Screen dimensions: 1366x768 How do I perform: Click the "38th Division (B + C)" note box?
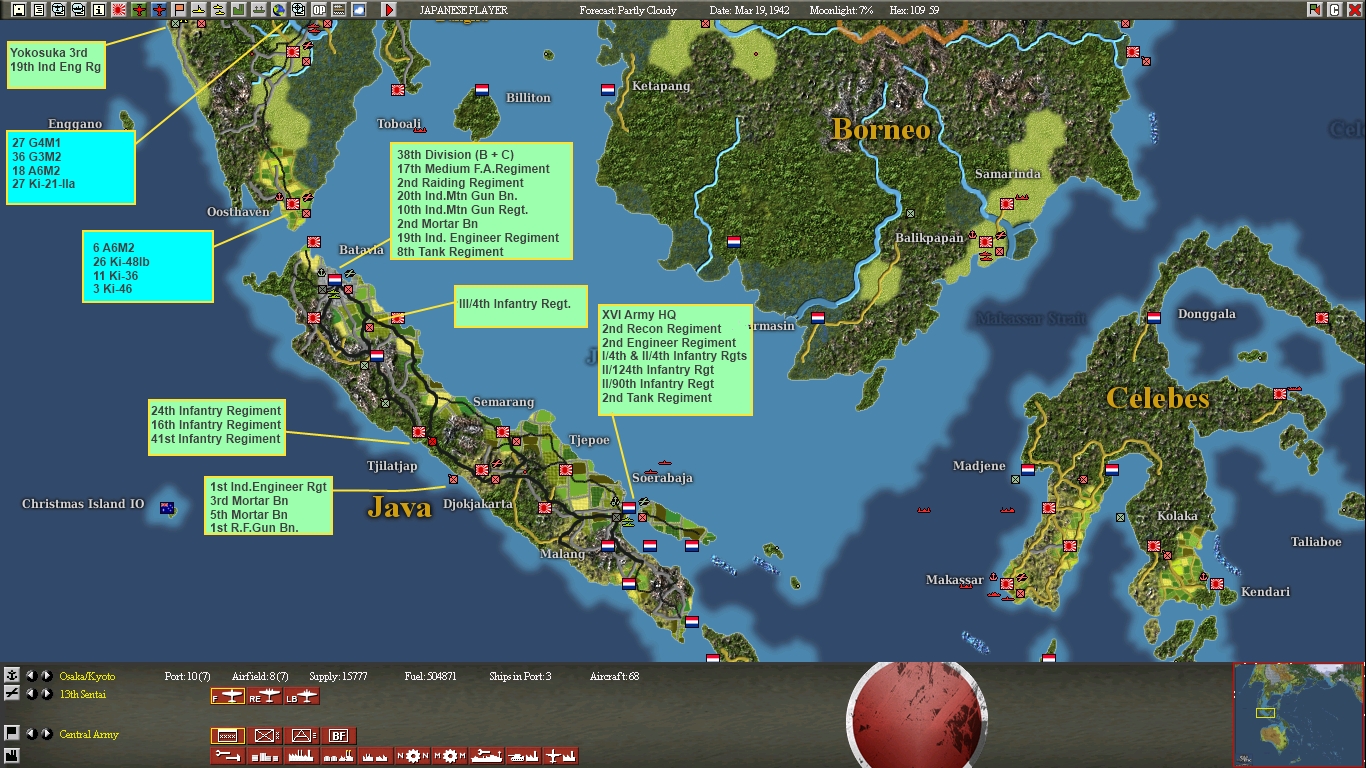pyautogui.click(x=482, y=203)
